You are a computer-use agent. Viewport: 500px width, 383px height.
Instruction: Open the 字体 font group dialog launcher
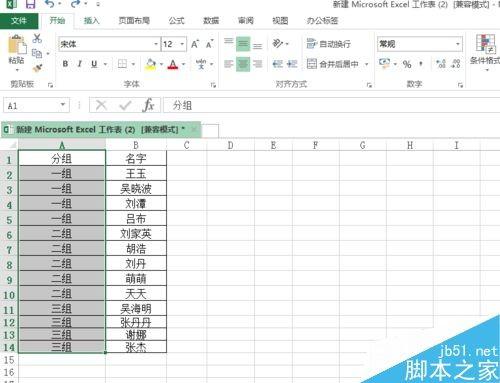point(213,85)
